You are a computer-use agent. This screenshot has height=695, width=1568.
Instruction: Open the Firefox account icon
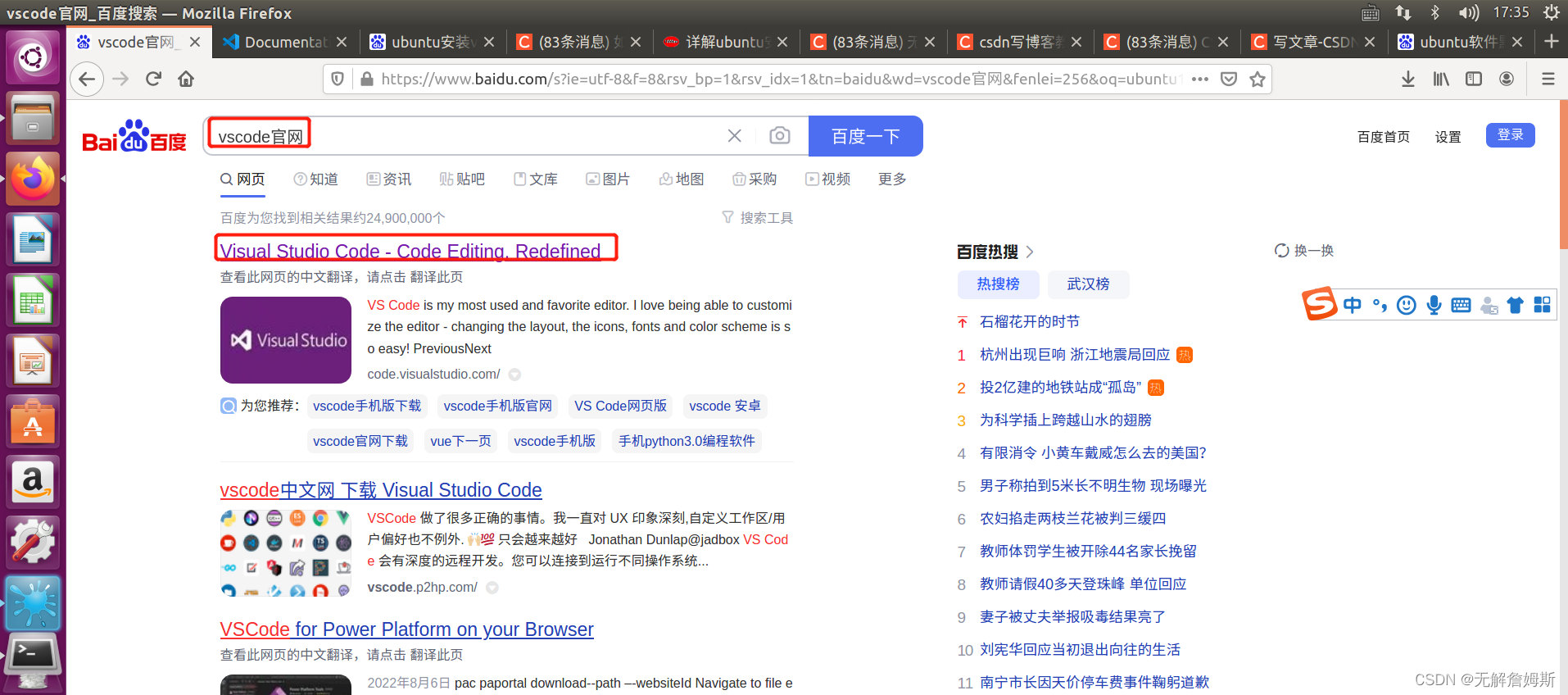tap(1507, 79)
